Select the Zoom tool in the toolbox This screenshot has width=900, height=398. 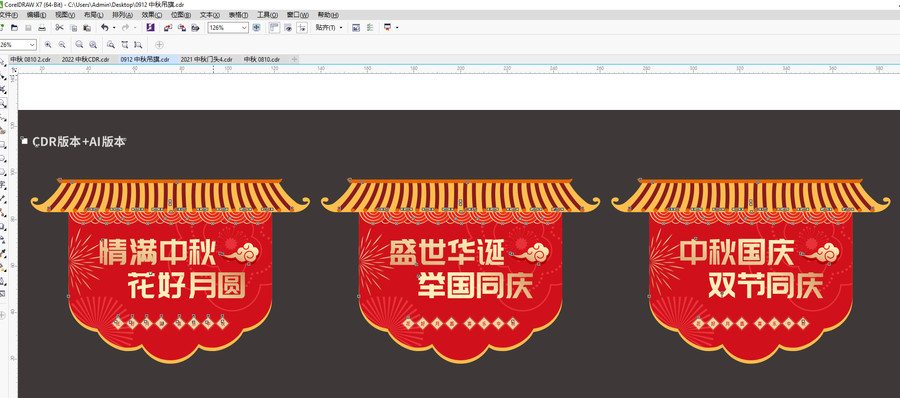(3, 104)
